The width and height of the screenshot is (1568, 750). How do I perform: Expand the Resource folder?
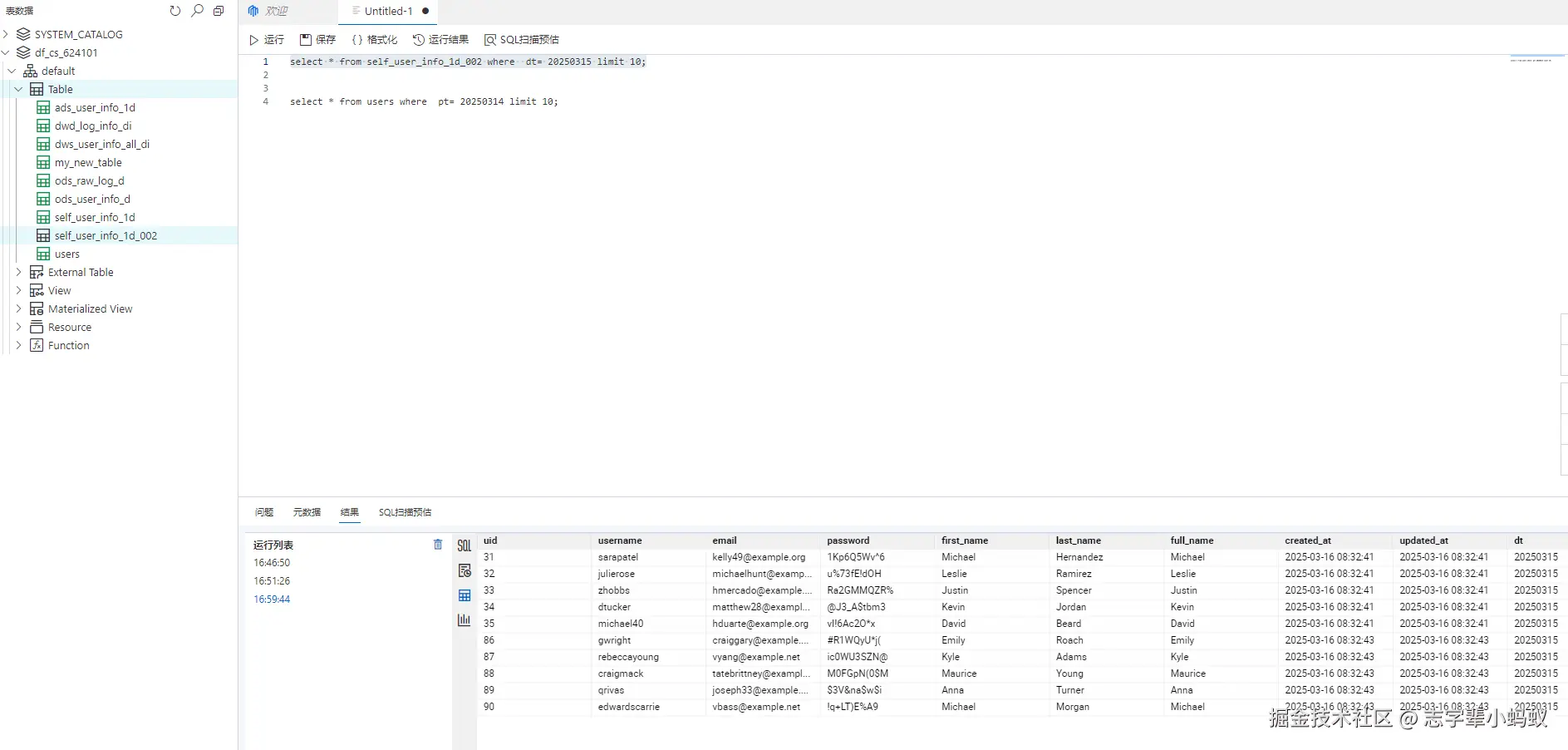(x=19, y=327)
